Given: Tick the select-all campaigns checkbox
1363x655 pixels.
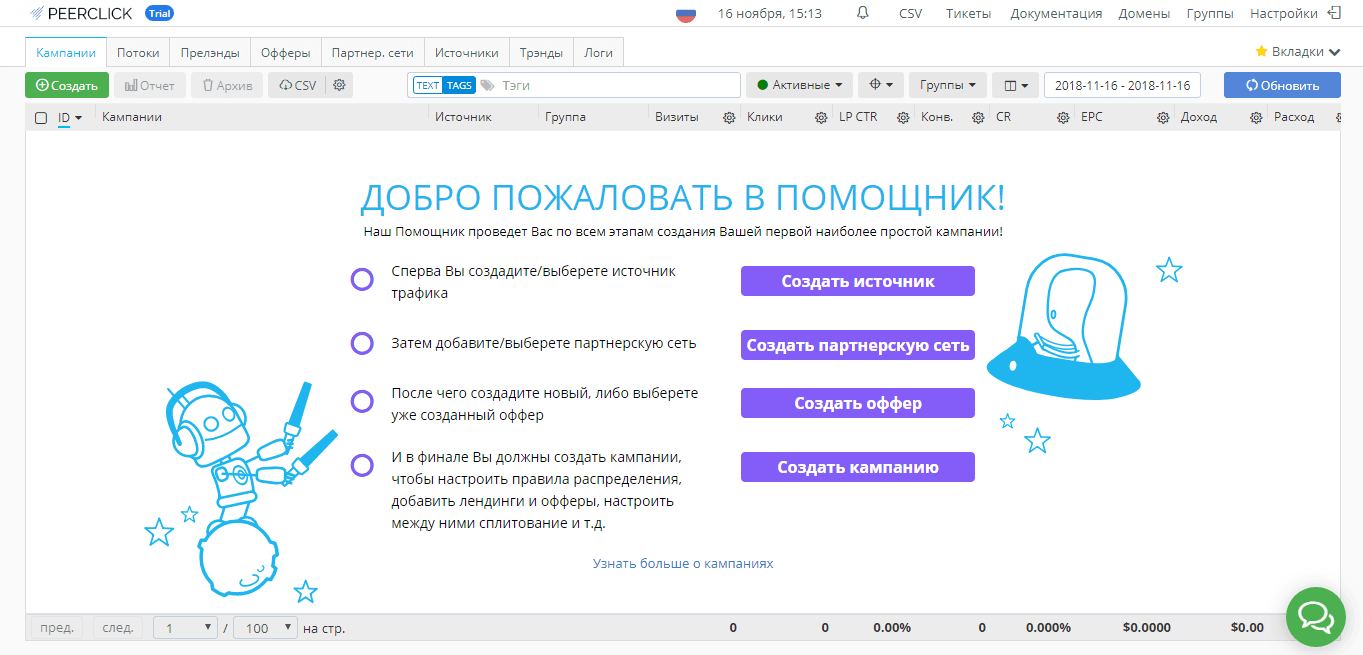Looking at the screenshot, I should [x=41, y=118].
